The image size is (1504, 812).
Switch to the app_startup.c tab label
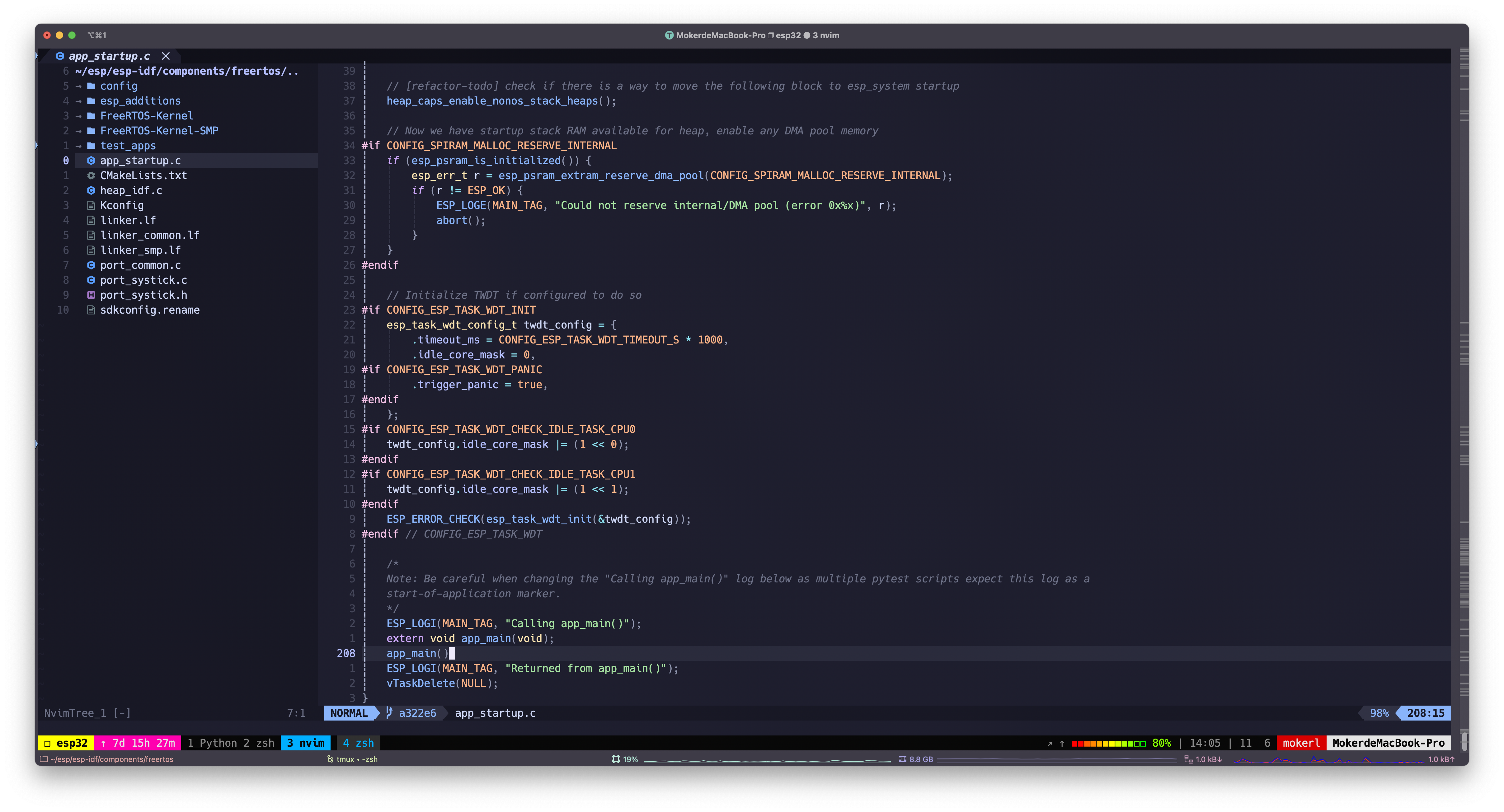109,56
